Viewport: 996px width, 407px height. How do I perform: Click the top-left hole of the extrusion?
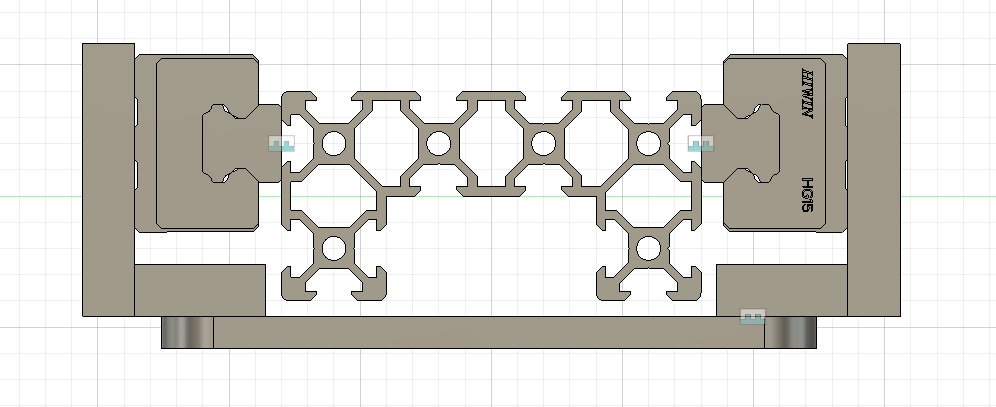coord(333,145)
